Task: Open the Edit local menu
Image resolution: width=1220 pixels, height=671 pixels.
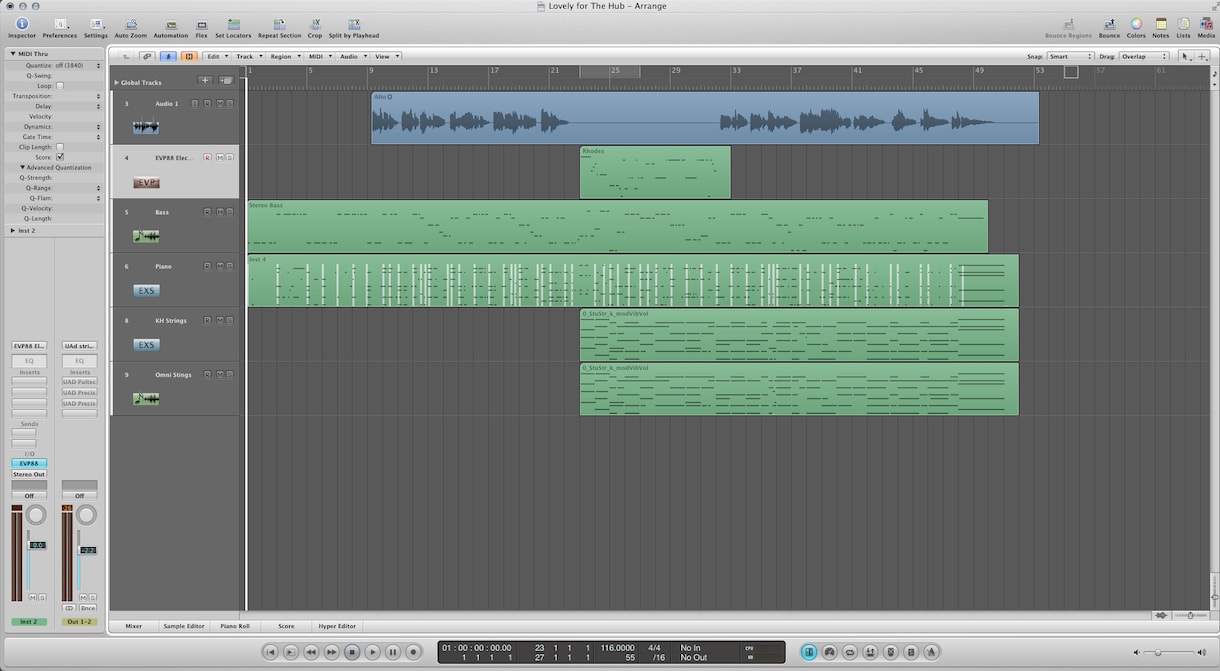Action: pyautogui.click(x=216, y=57)
